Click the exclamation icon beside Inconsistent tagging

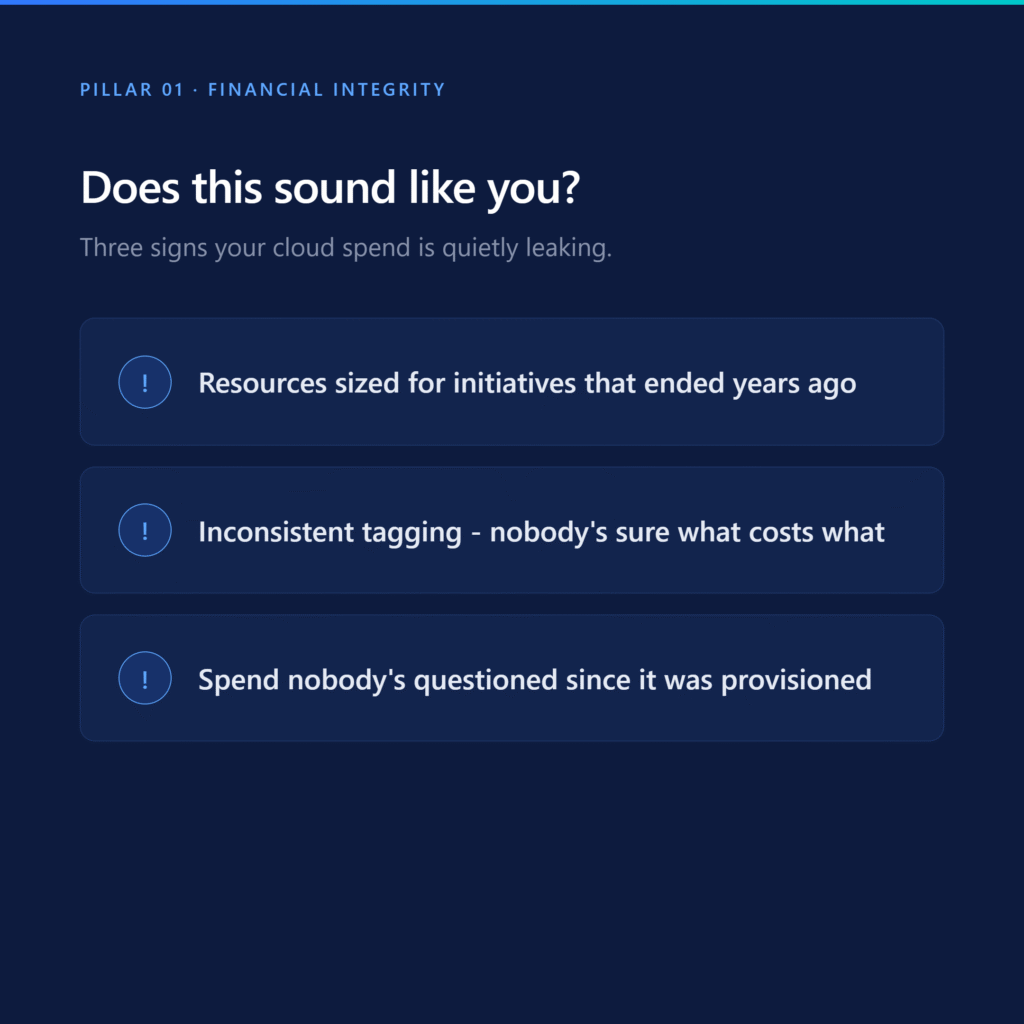pyautogui.click(x=145, y=530)
